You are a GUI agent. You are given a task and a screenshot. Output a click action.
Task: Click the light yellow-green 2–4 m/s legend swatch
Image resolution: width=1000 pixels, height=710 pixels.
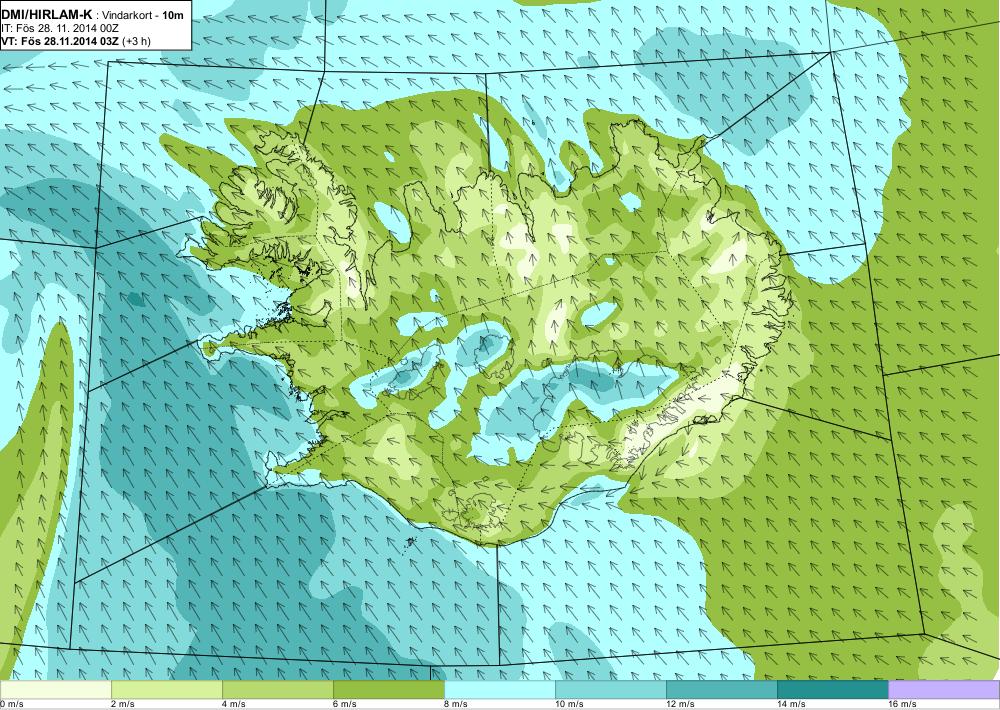point(166,690)
